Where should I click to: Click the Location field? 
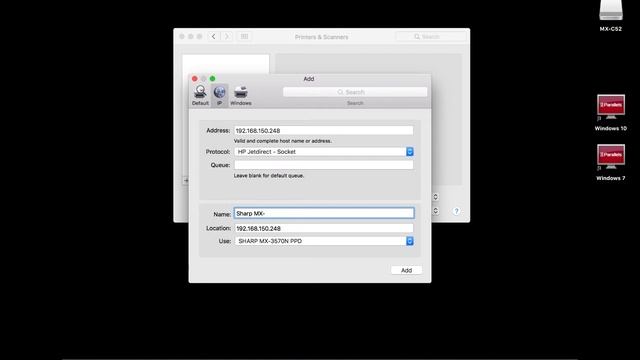tap(324, 228)
